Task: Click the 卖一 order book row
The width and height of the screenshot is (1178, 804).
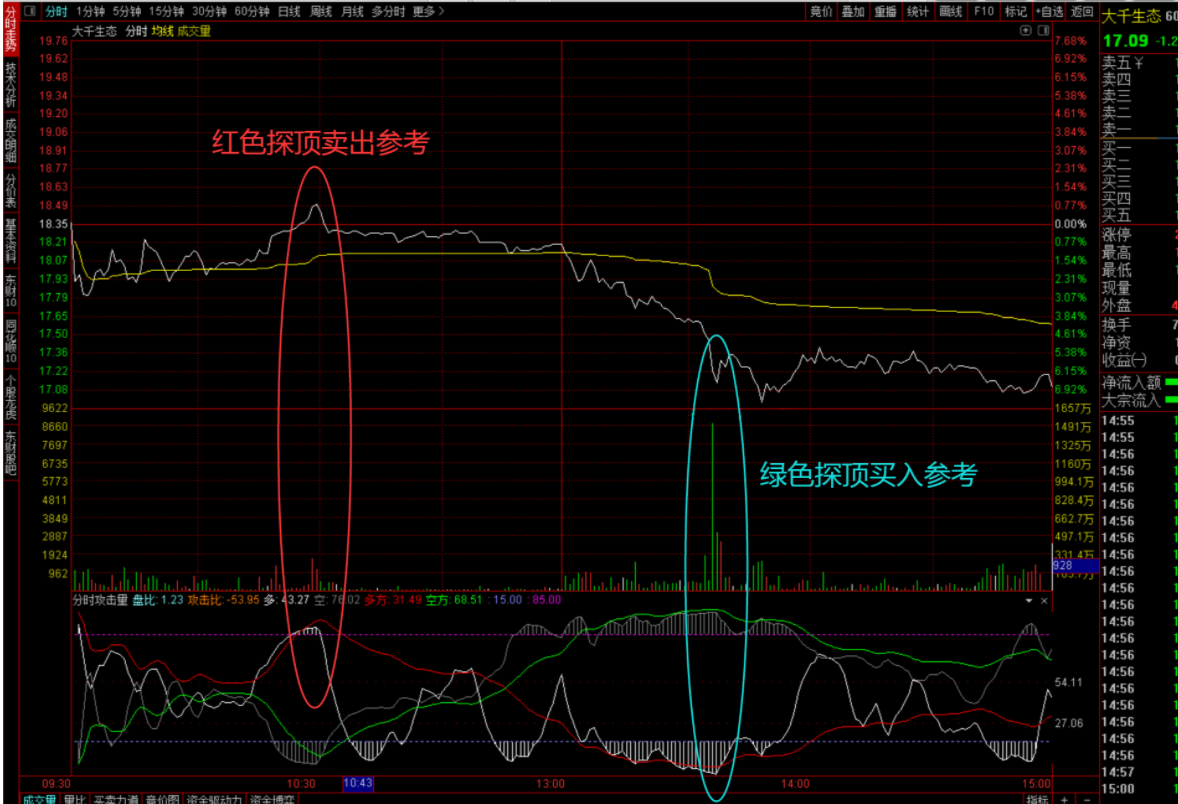Action: pos(1140,129)
